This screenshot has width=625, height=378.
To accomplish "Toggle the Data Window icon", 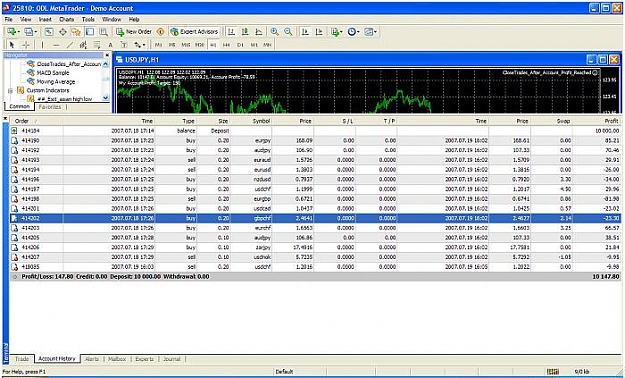I will pos(63,32).
